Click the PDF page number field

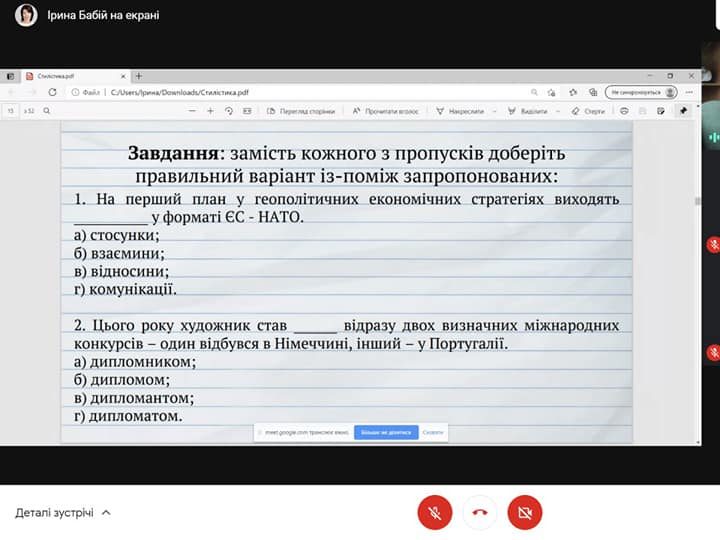click(x=11, y=111)
